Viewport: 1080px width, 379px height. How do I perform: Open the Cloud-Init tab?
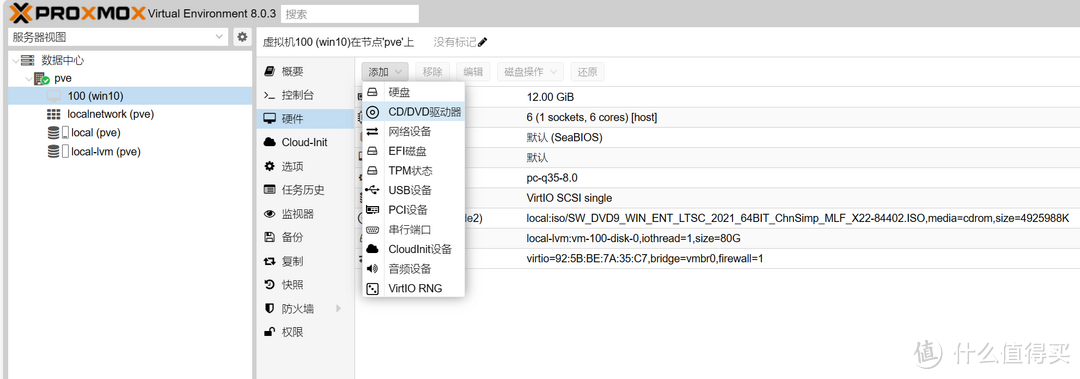(x=306, y=143)
